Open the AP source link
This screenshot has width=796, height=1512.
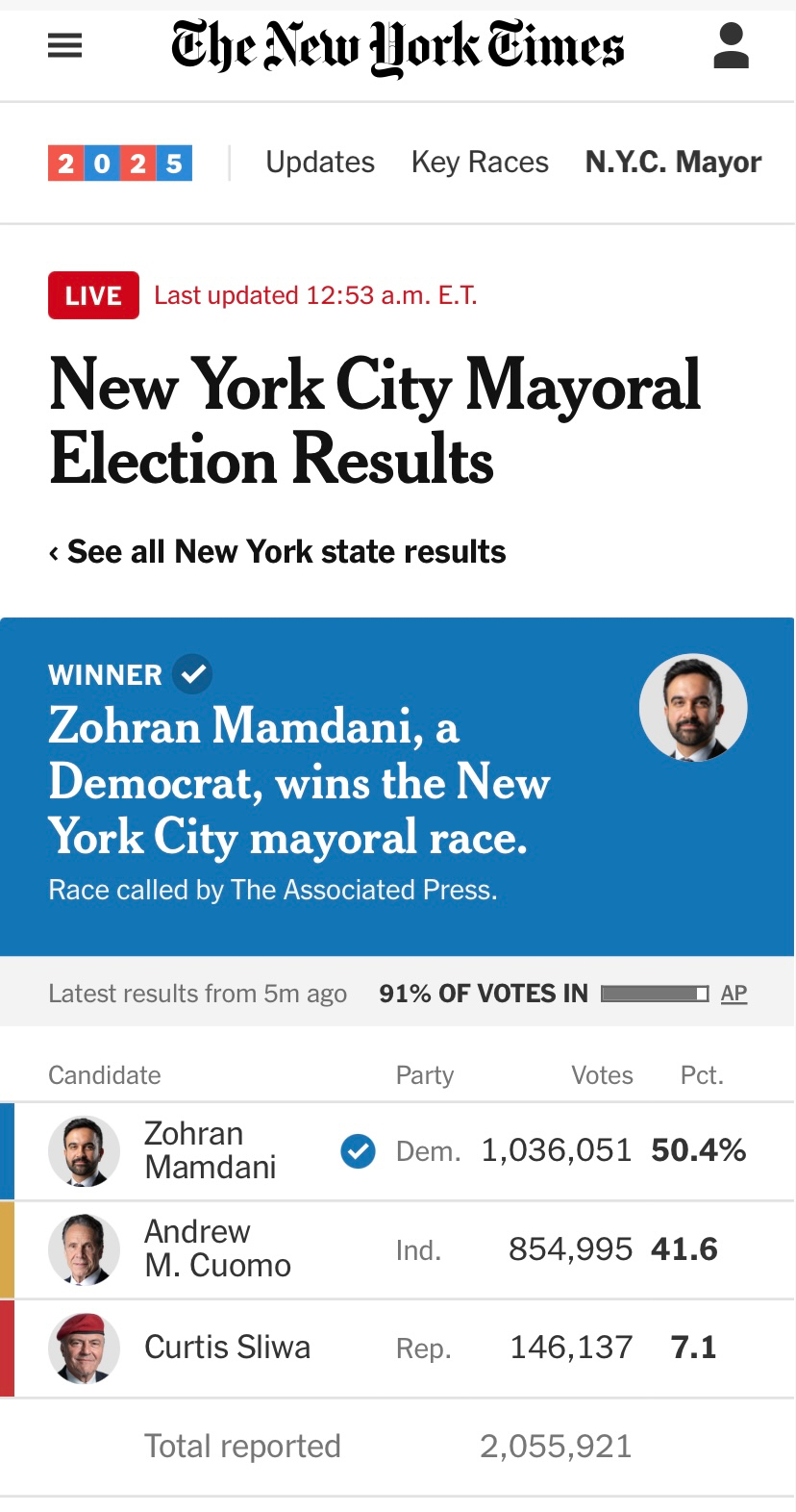734,994
